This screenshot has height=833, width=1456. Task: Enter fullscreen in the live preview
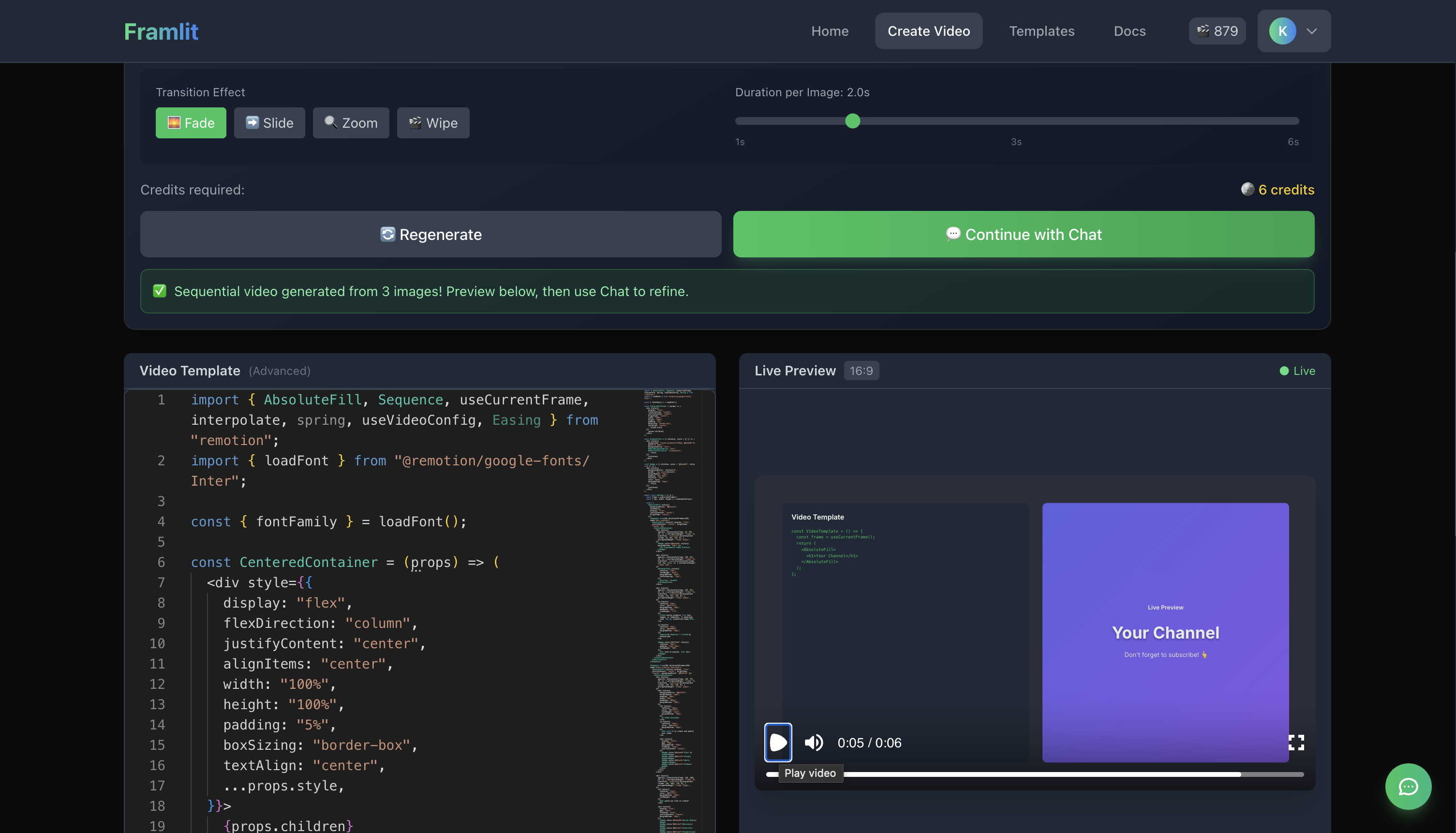[1296, 742]
